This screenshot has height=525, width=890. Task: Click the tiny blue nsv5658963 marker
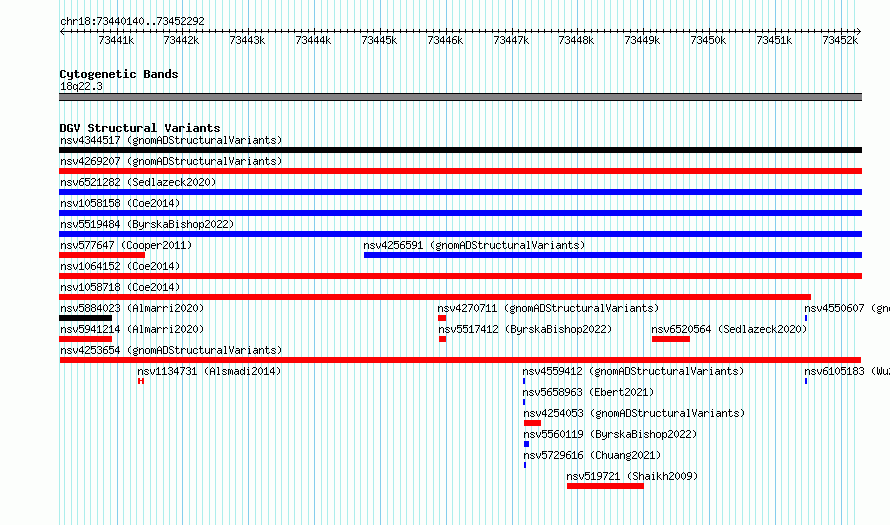[x=524, y=402]
